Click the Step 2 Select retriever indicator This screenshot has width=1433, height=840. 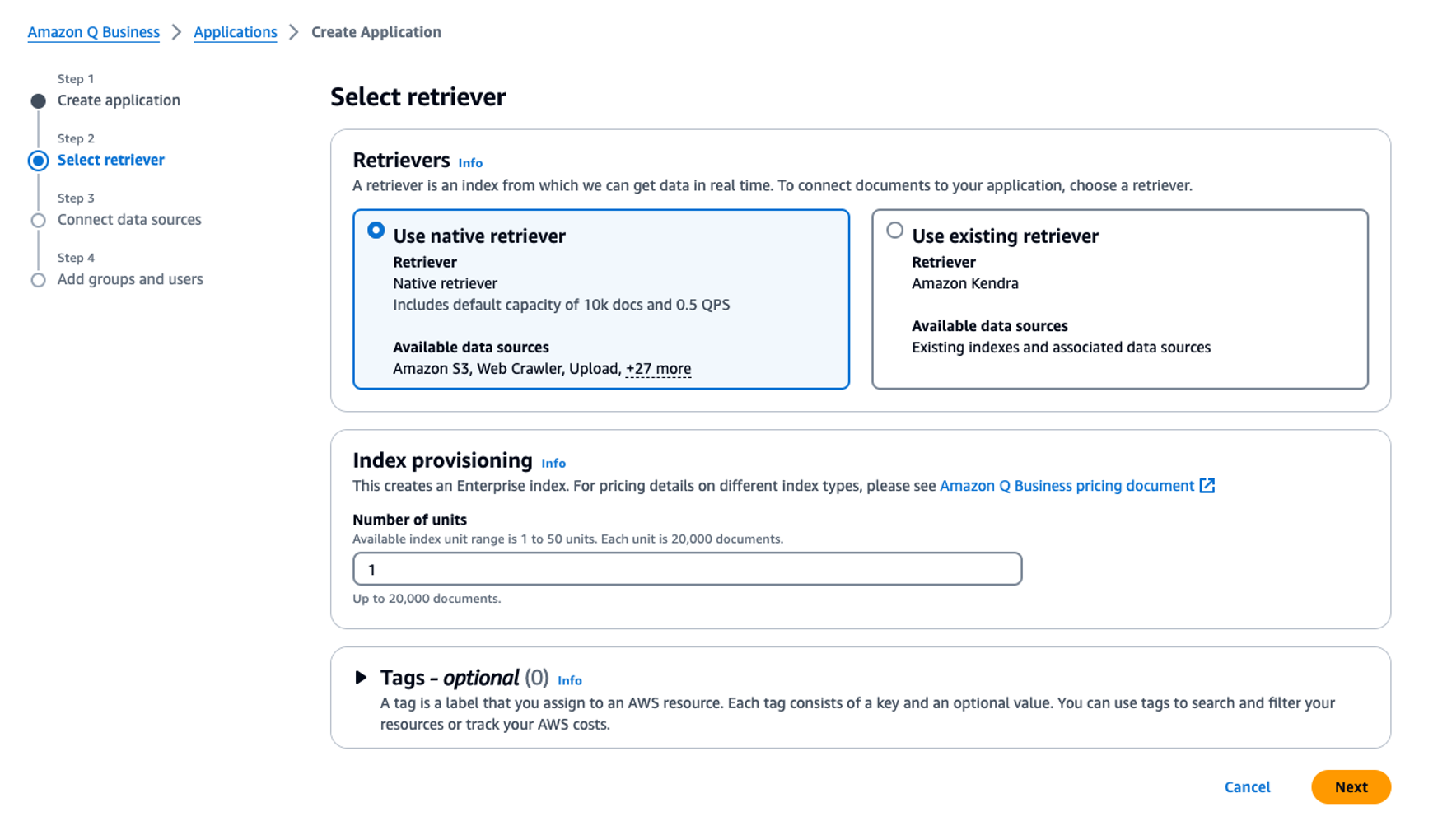pos(38,161)
